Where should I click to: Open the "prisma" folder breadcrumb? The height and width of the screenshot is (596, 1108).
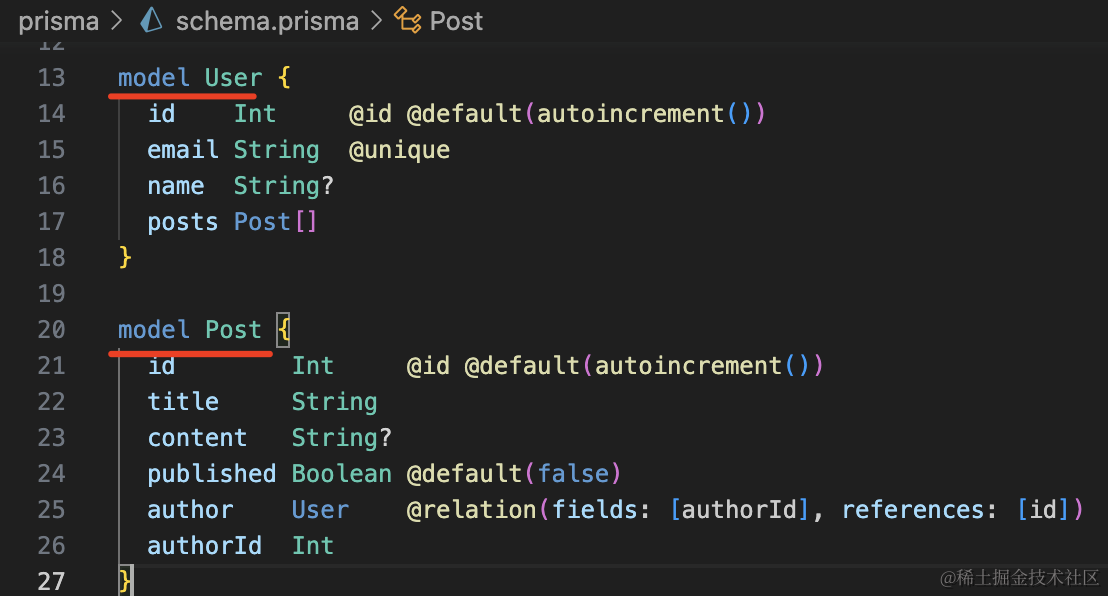coord(58,21)
